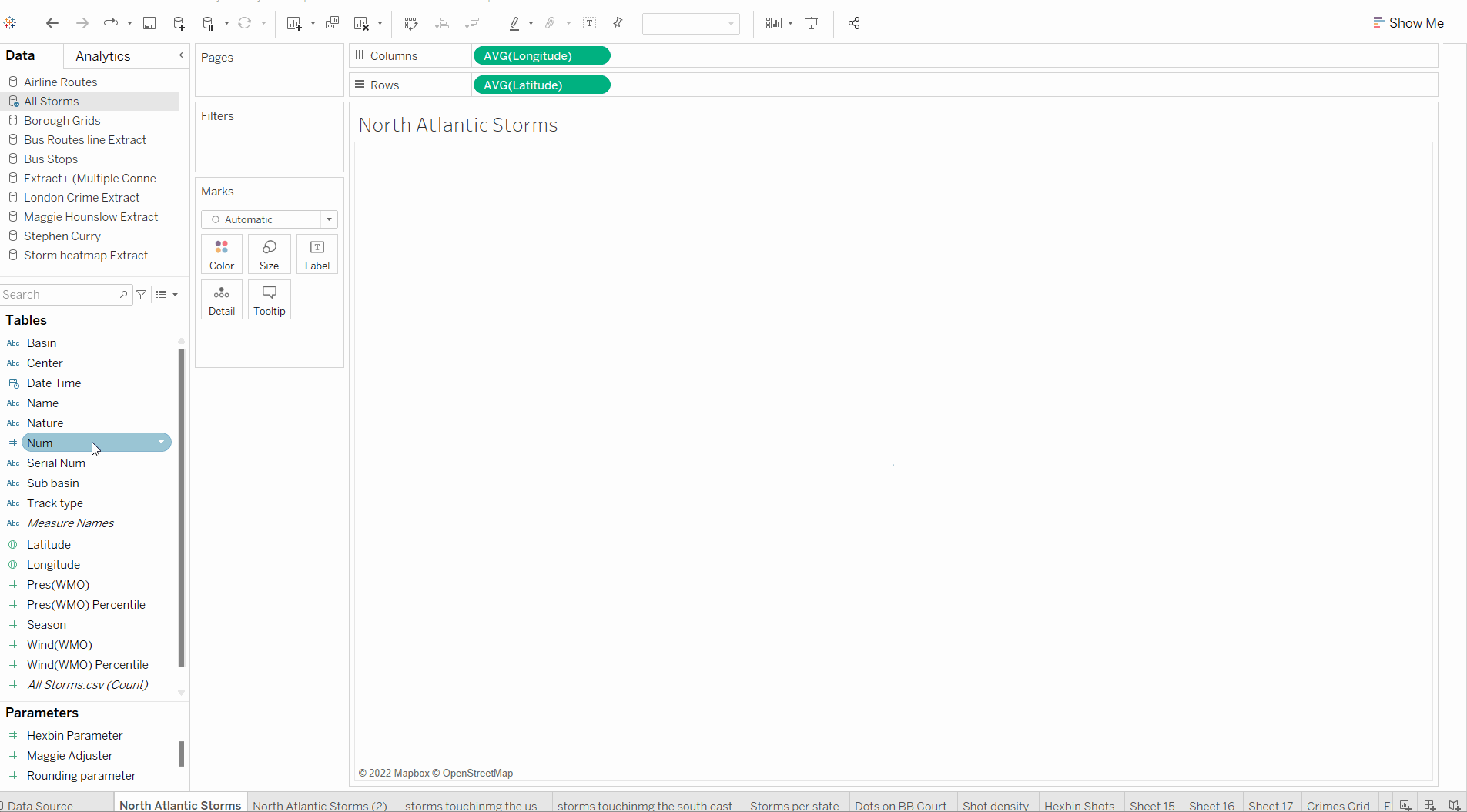Select the Hexbin Parameter

75,736
